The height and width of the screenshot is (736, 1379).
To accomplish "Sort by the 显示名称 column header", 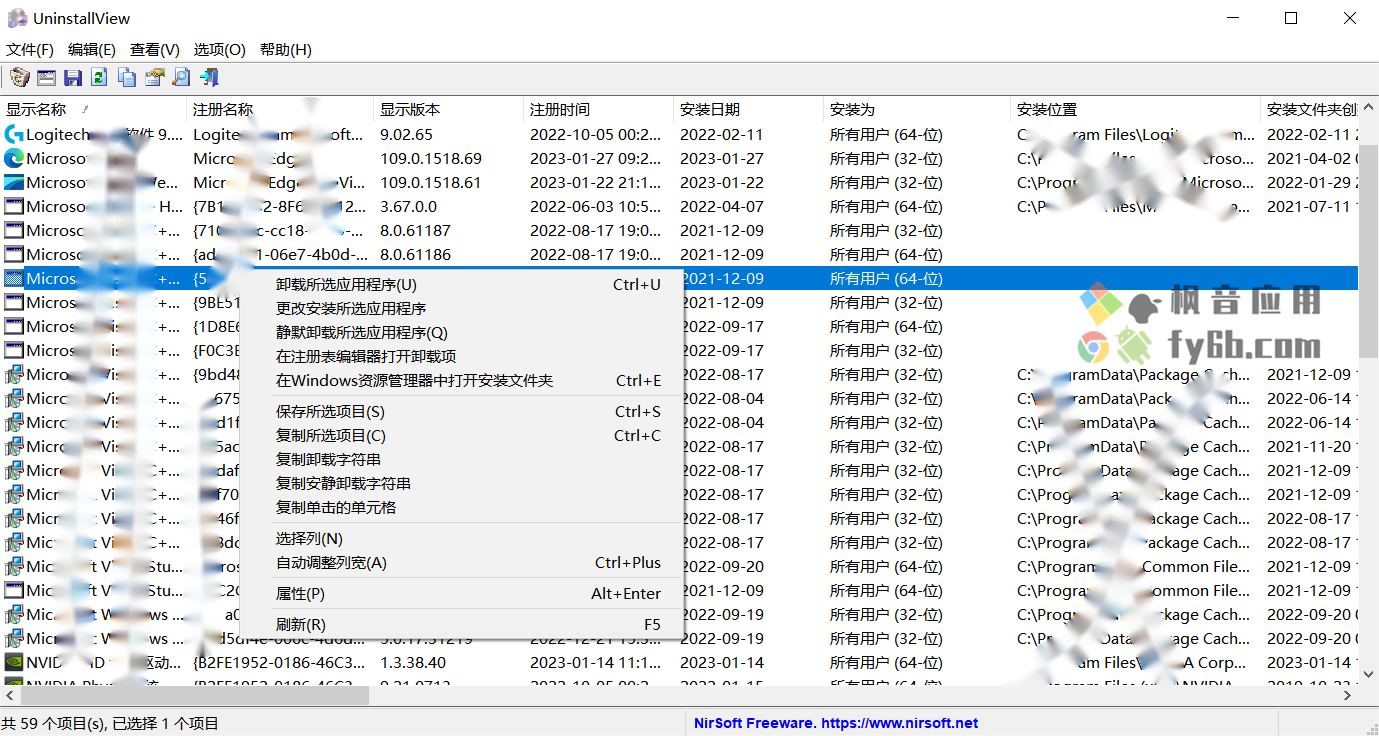I will (x=93, y=110).
